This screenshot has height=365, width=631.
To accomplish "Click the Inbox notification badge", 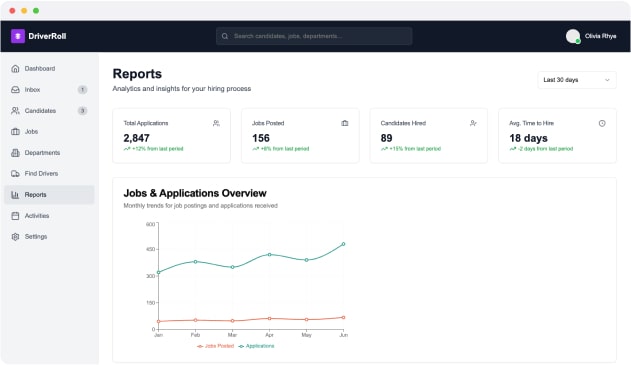I will pos(82,90).
